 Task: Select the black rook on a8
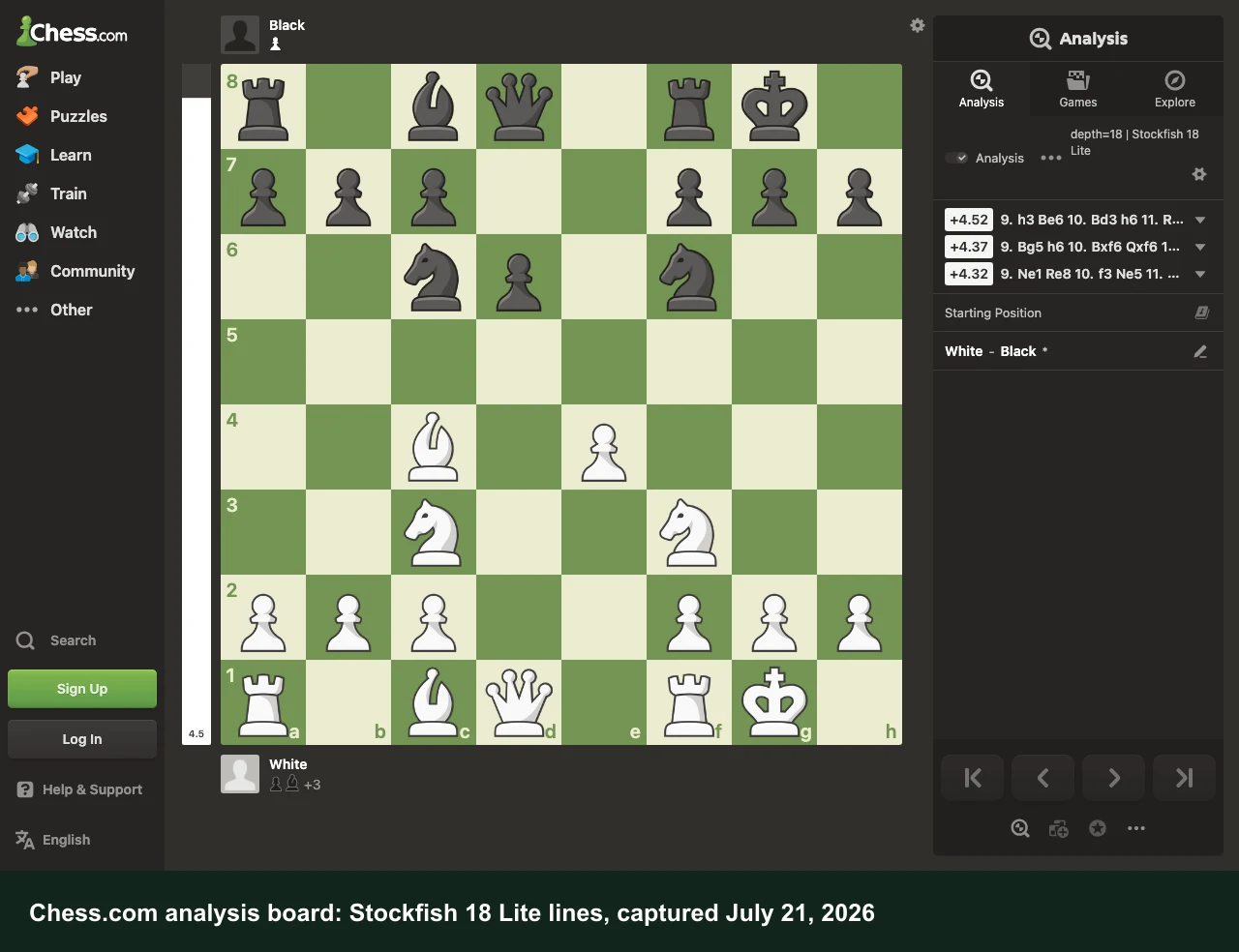263,106
